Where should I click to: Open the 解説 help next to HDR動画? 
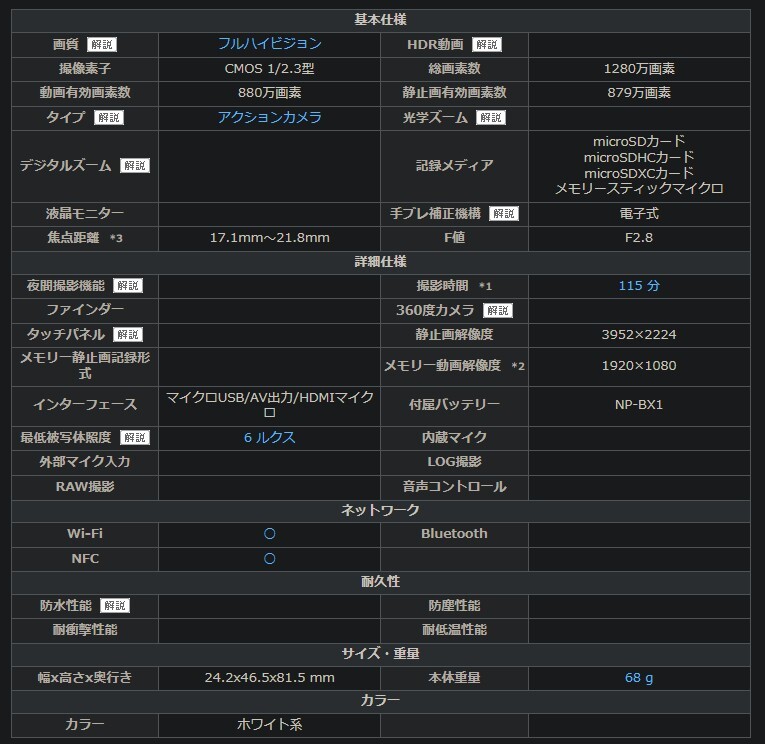tap(486, 44)
